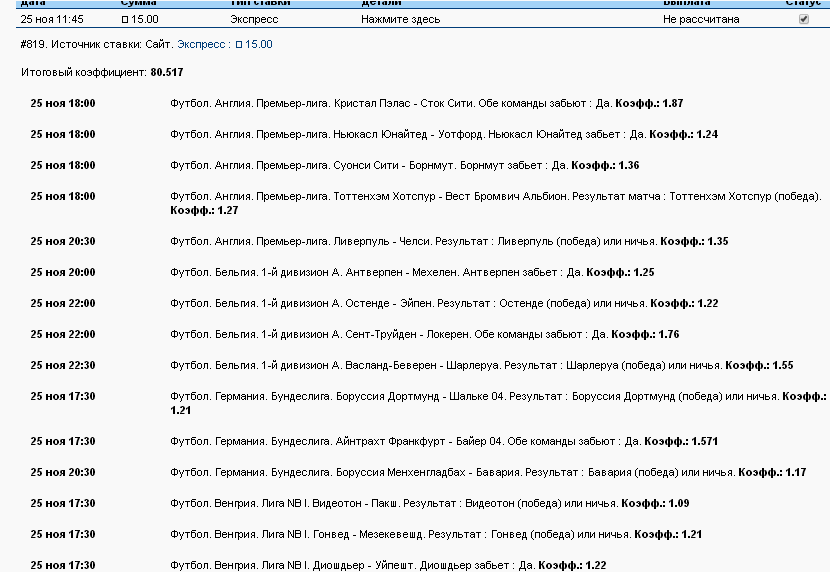The height and width of the screenshot is (572, 830).
Task: Select the 'Не рассчитана' payout cell
Action: coord(701,20)
